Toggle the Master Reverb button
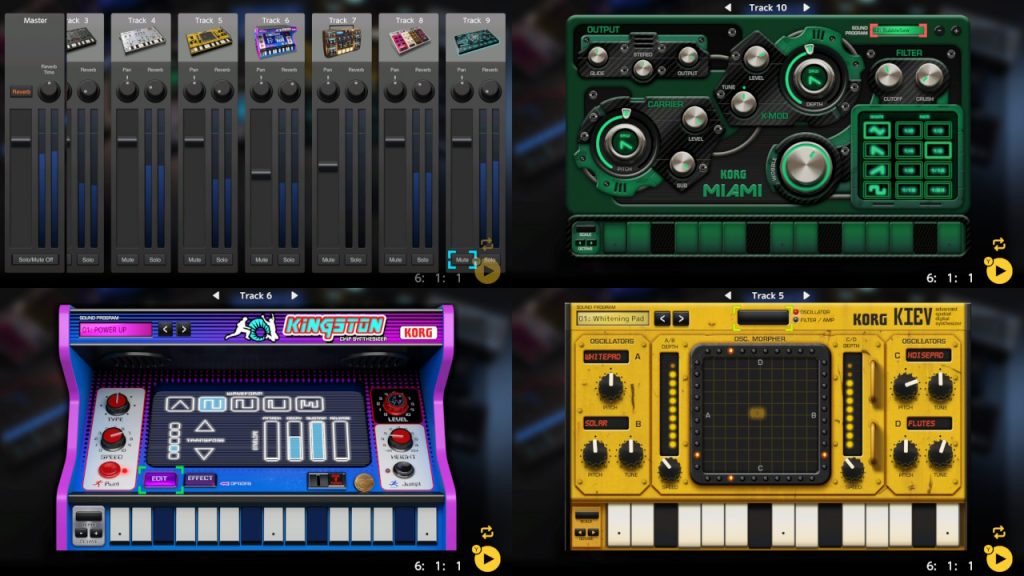 pos(21,92)
